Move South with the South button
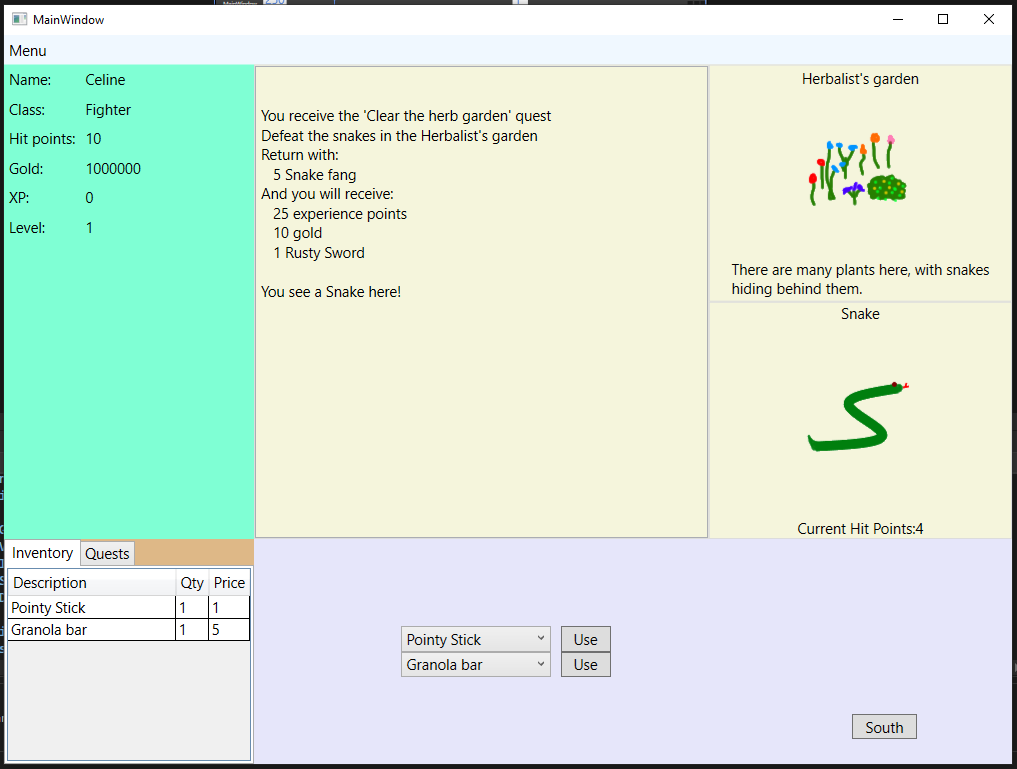This screenshot has width=1017, height=769. coord(884,727)
